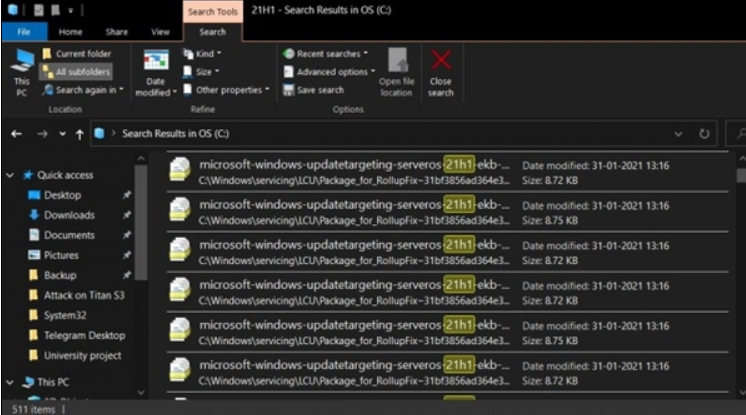The height and width of the screenshot is (415, 746).
Task: Select the sixth search result row
Action: point(447,372)
